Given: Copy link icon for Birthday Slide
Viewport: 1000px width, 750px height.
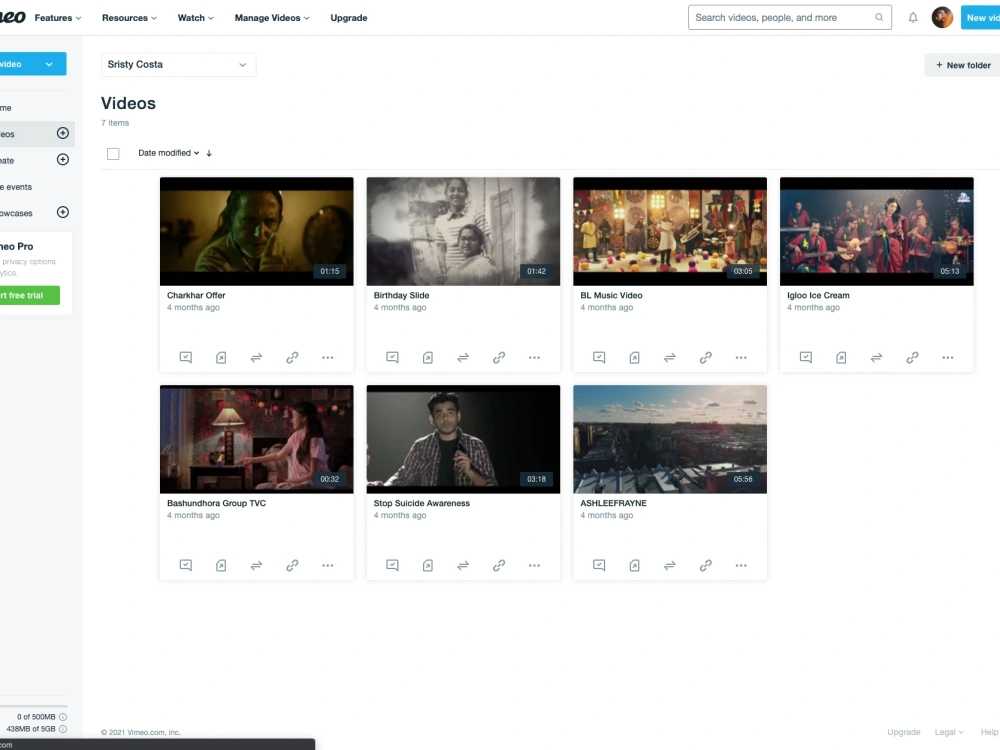Looking at the screenshot, I should [499, 358].
